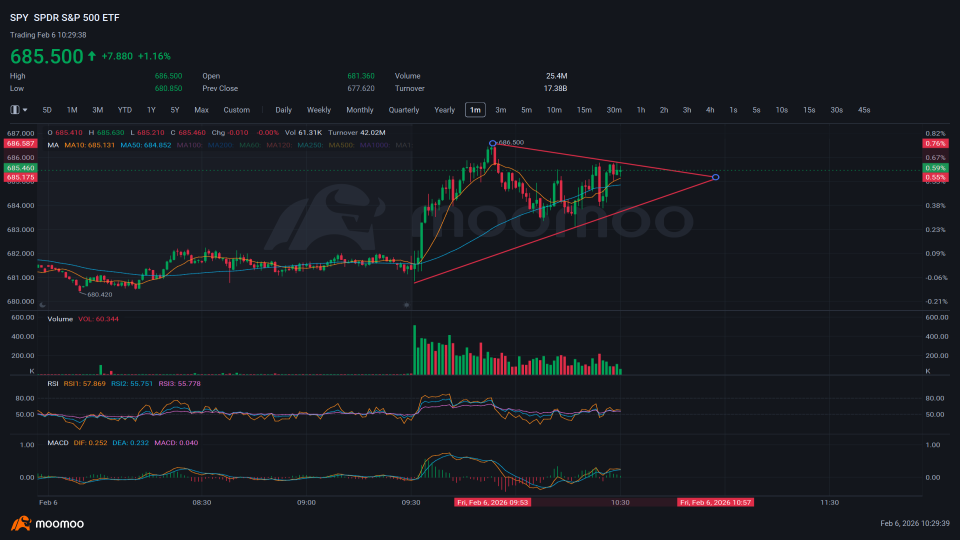Select the 3m interval

[x=501, y=110]
